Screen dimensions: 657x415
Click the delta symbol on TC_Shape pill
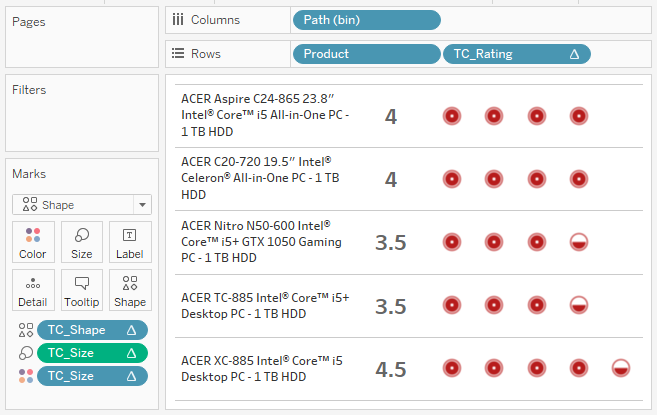point(132,330)
